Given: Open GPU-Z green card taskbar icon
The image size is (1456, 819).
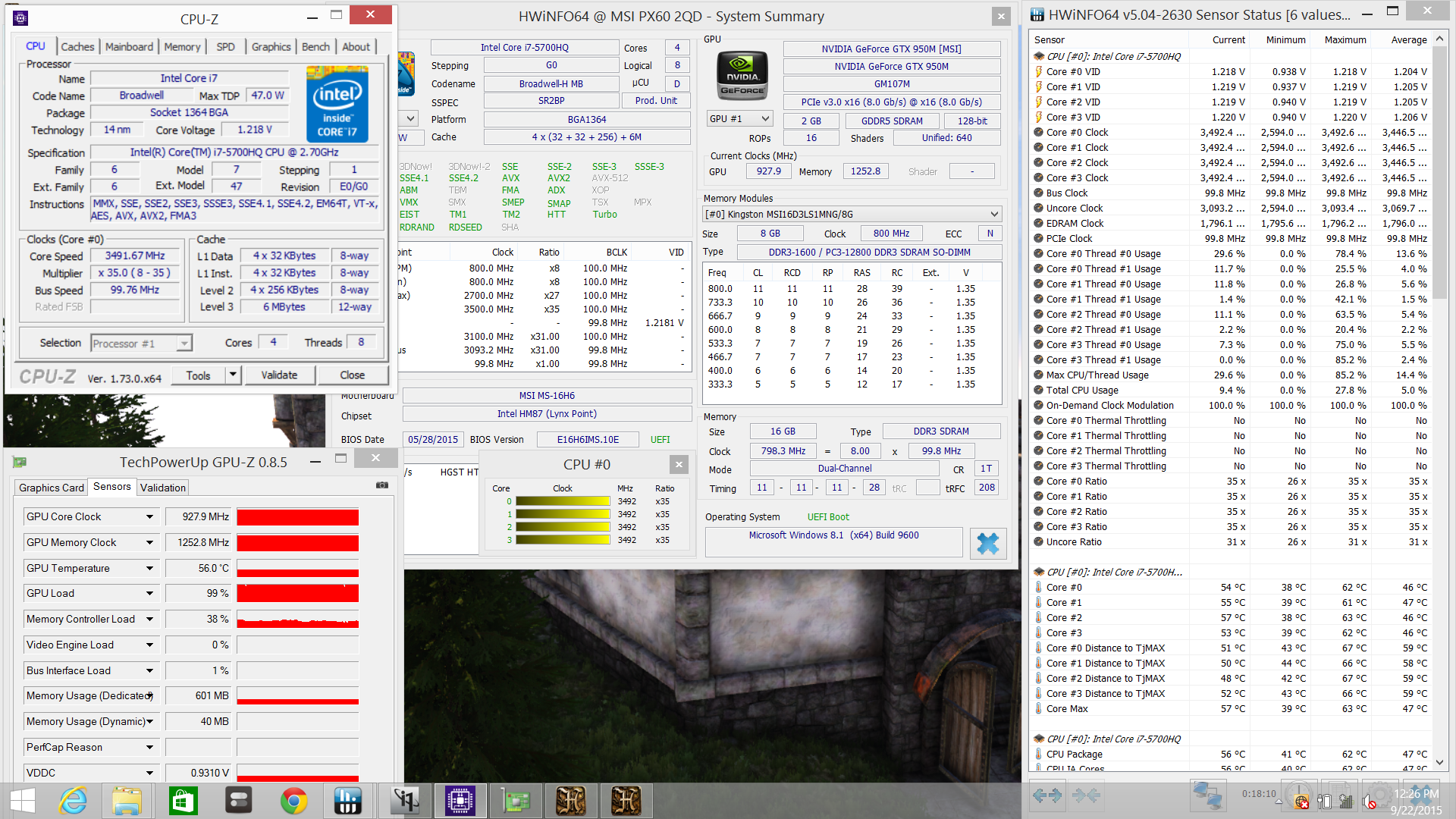Looking at the screenshot, I should click(x=515, y=801).
